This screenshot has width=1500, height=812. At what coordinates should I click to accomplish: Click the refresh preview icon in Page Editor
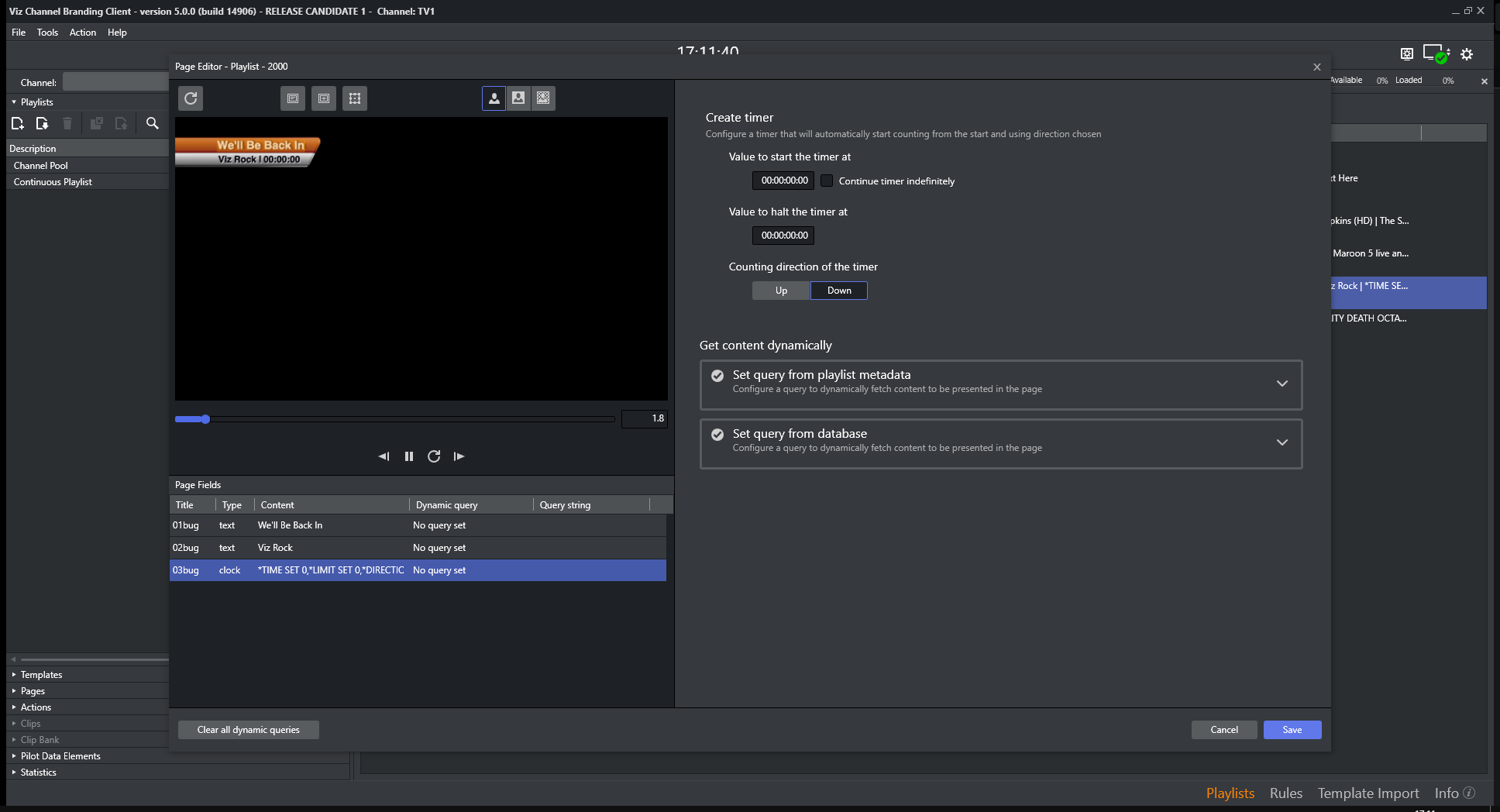click(x=191, y=98)
